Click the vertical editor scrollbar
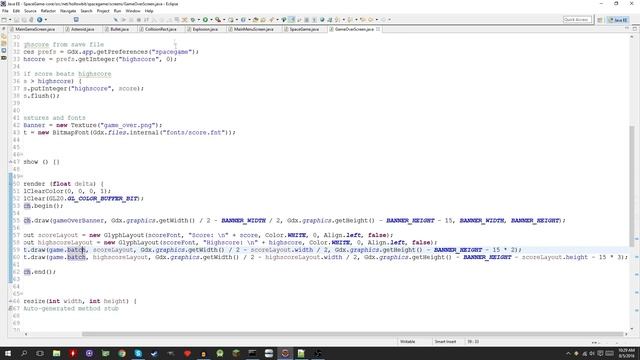The image size is (640, 360). point(632,186)
